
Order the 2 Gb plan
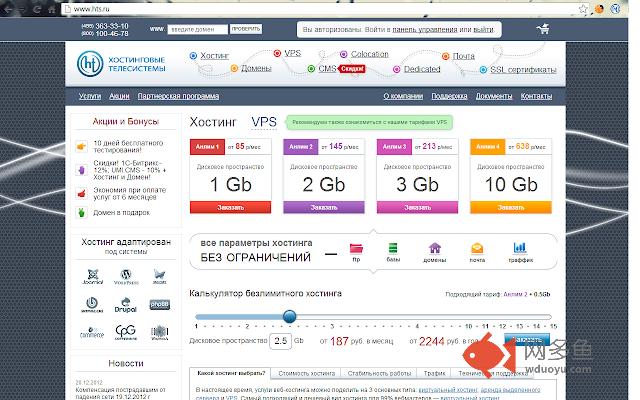point(324,207)
